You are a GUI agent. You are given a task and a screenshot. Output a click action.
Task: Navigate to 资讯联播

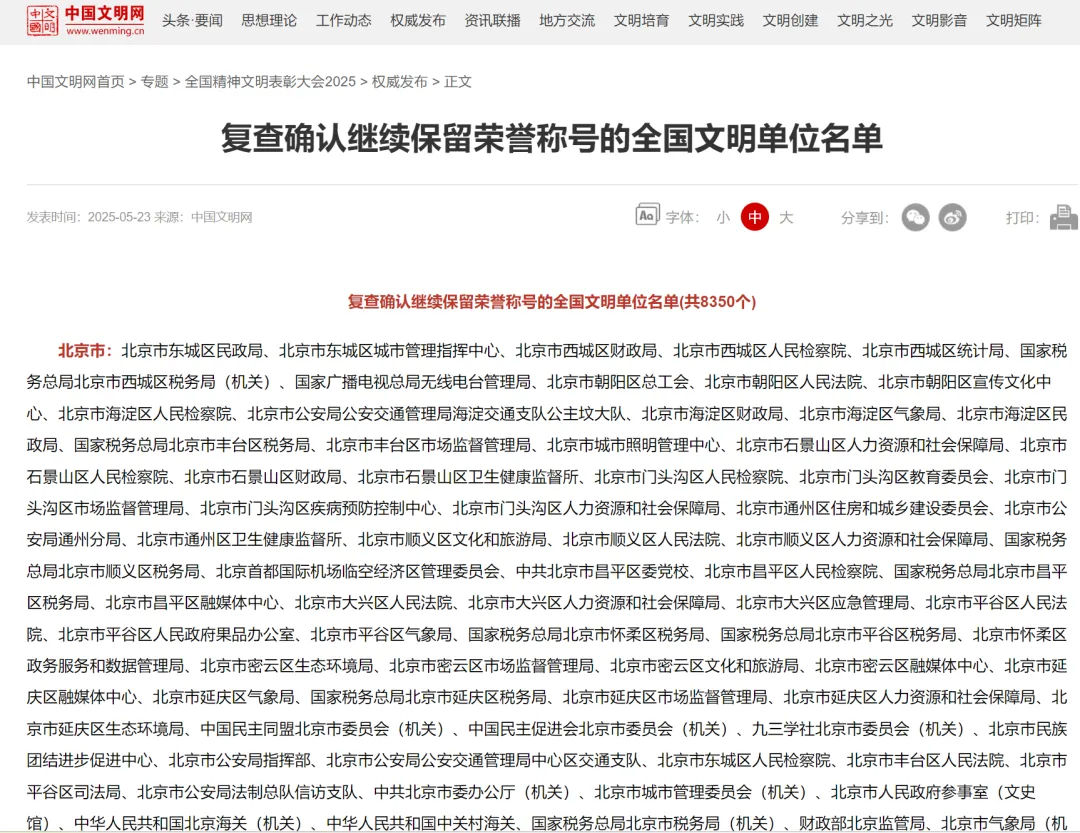(492, 21)
